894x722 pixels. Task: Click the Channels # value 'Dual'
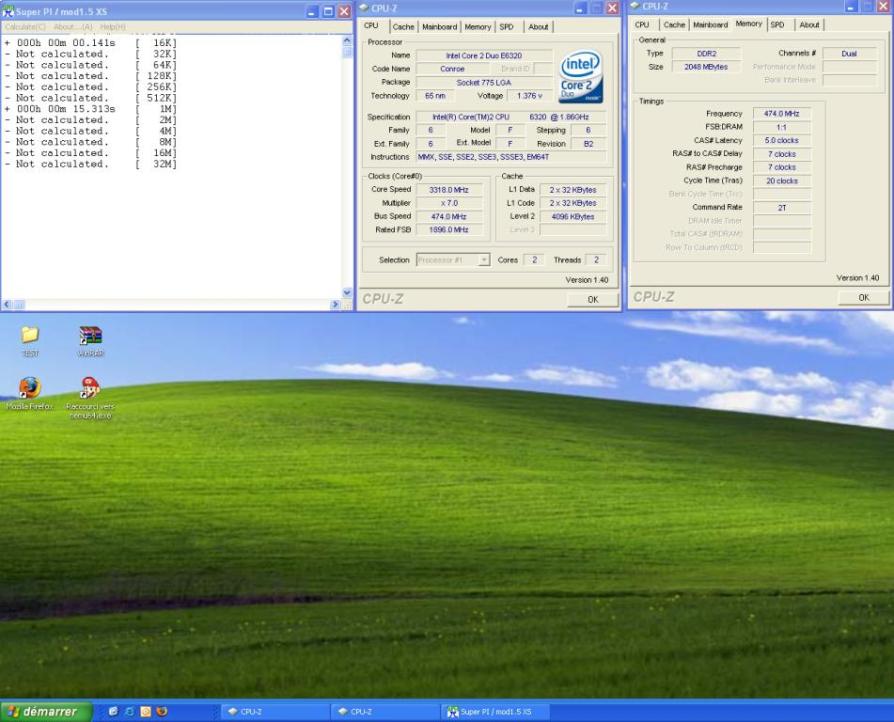pos(849,54)
